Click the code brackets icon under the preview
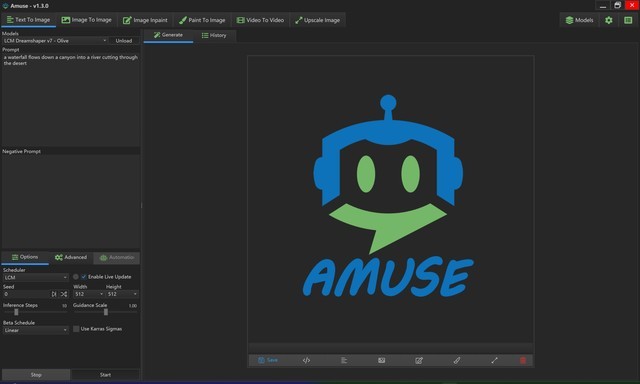640x384 pixels. [x=307, y=360]
